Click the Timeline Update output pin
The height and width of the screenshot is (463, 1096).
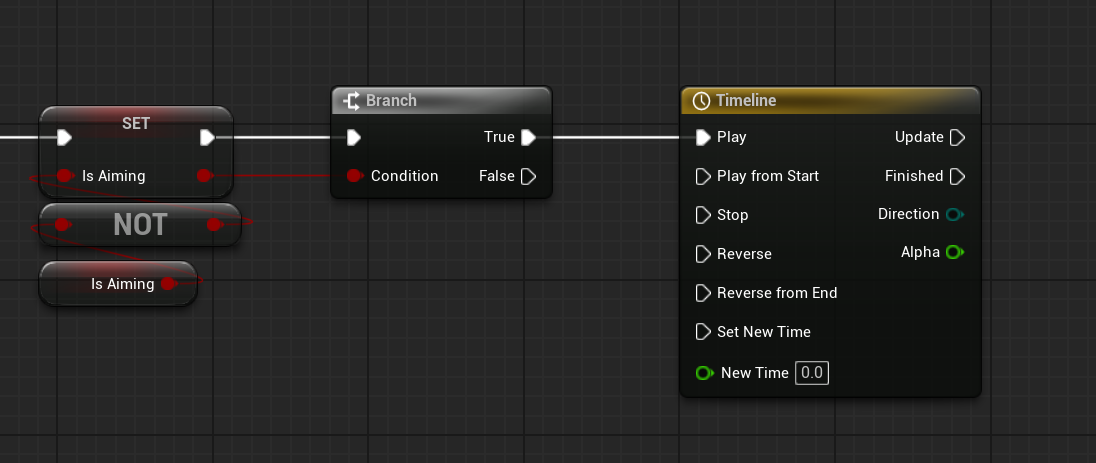958,137
